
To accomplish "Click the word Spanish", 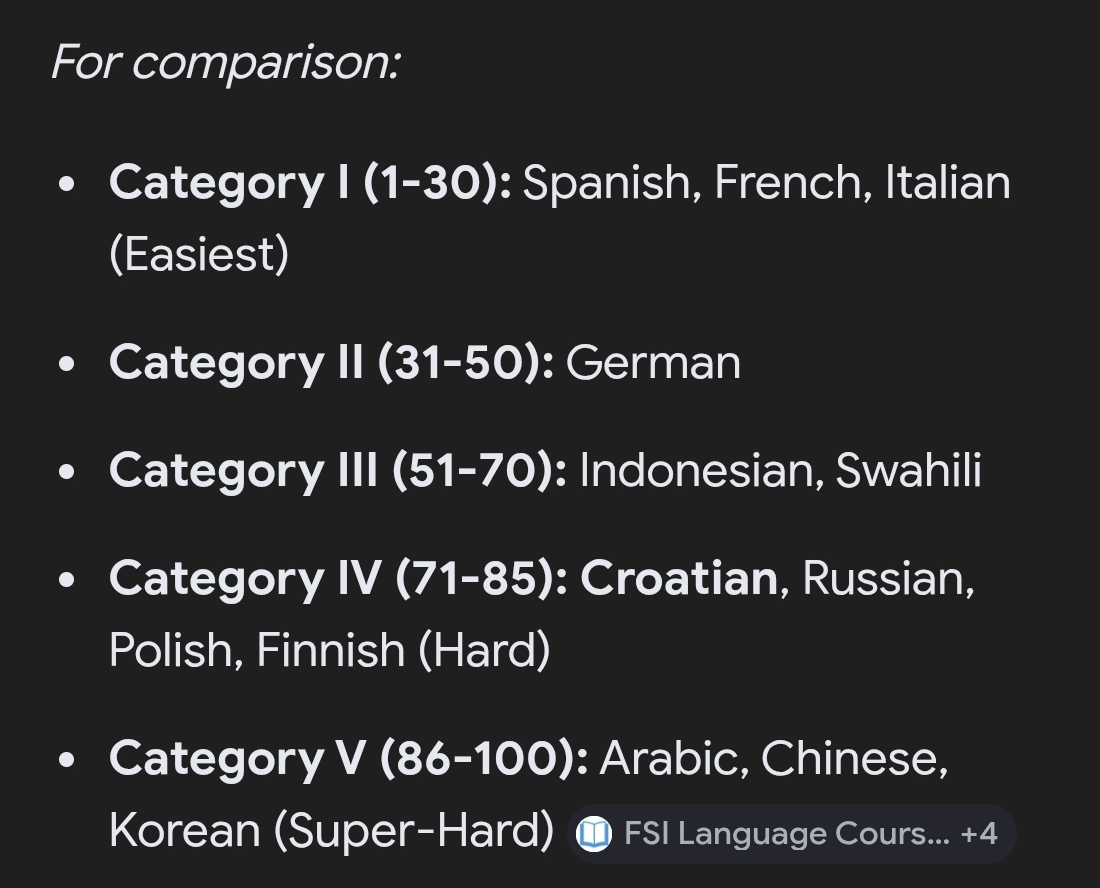I will coord(607,183).
